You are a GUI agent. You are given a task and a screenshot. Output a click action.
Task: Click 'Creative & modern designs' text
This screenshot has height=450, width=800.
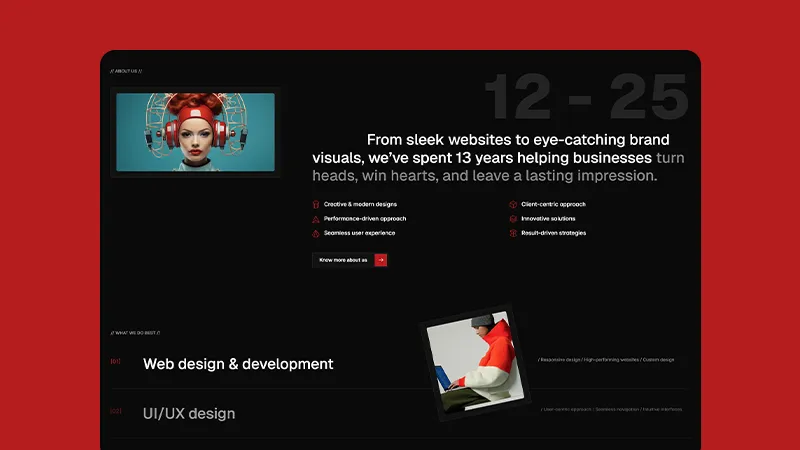[360, 204]
